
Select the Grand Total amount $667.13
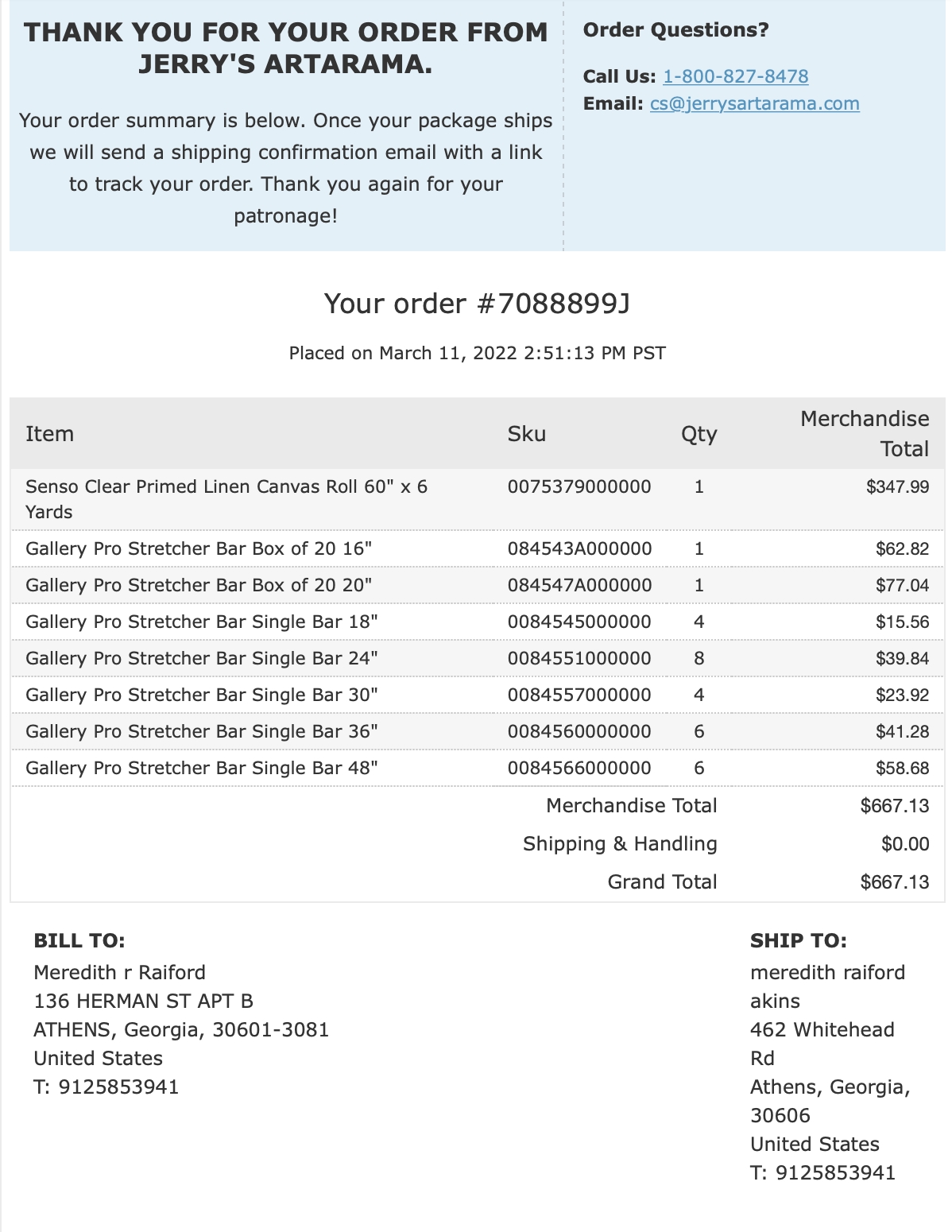tap(894, 882)
